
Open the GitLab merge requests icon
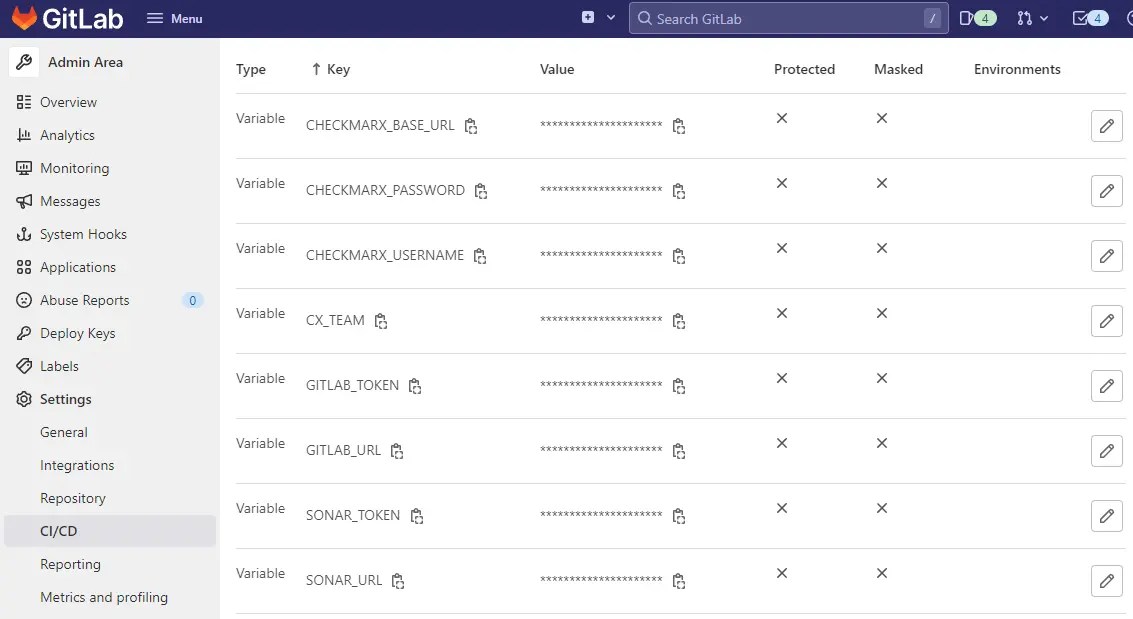click(x=1024, y=17)
